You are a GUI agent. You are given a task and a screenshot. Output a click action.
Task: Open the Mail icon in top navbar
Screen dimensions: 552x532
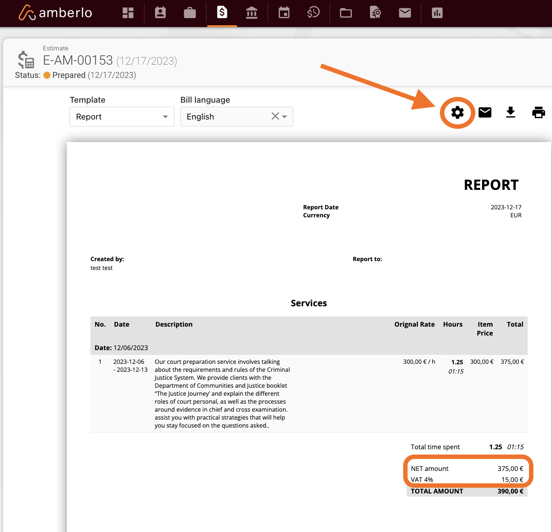405,13
